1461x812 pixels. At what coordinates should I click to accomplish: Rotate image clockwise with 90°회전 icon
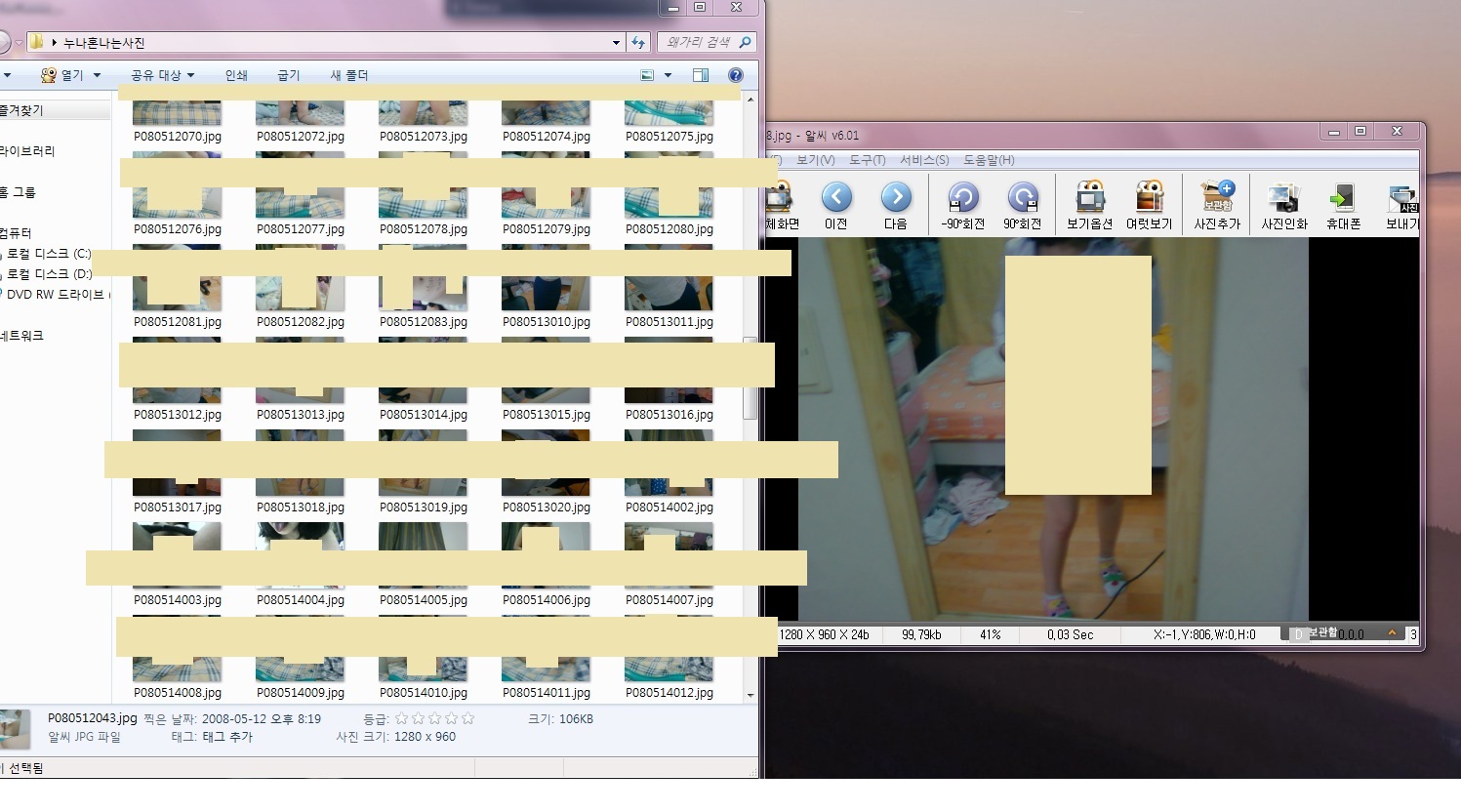click(1022, 198)
